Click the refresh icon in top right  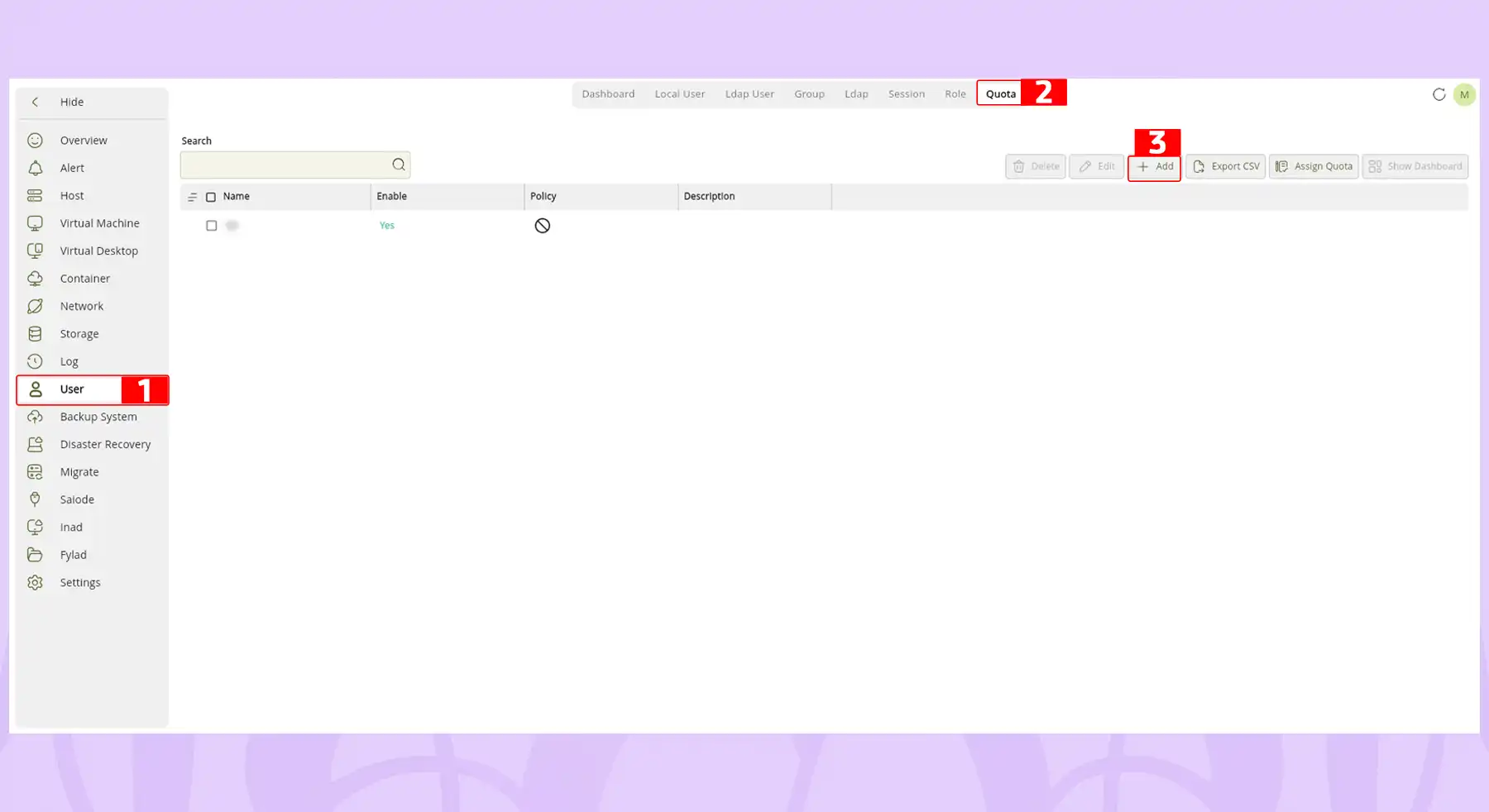point(1439,94)
